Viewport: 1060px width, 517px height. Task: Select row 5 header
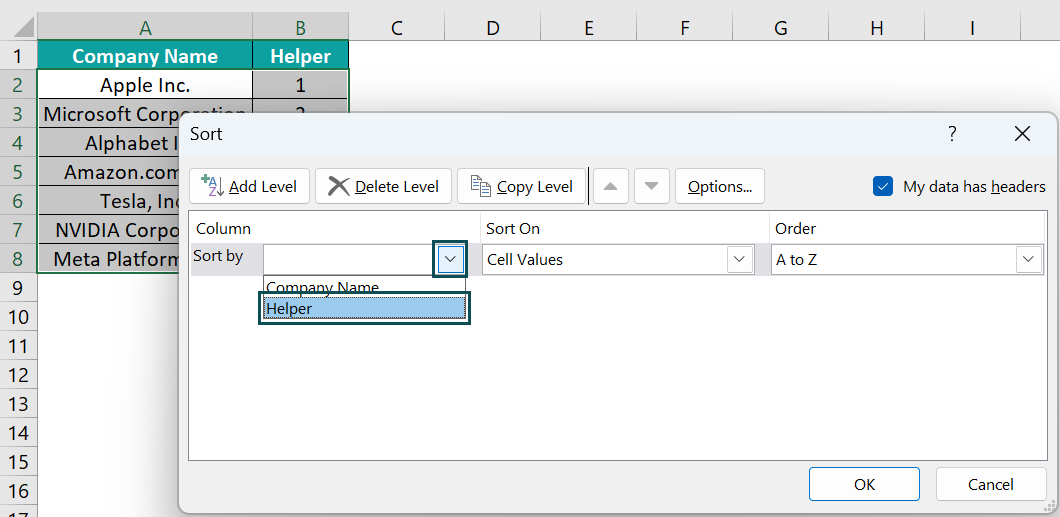click(x=18, y=172)
